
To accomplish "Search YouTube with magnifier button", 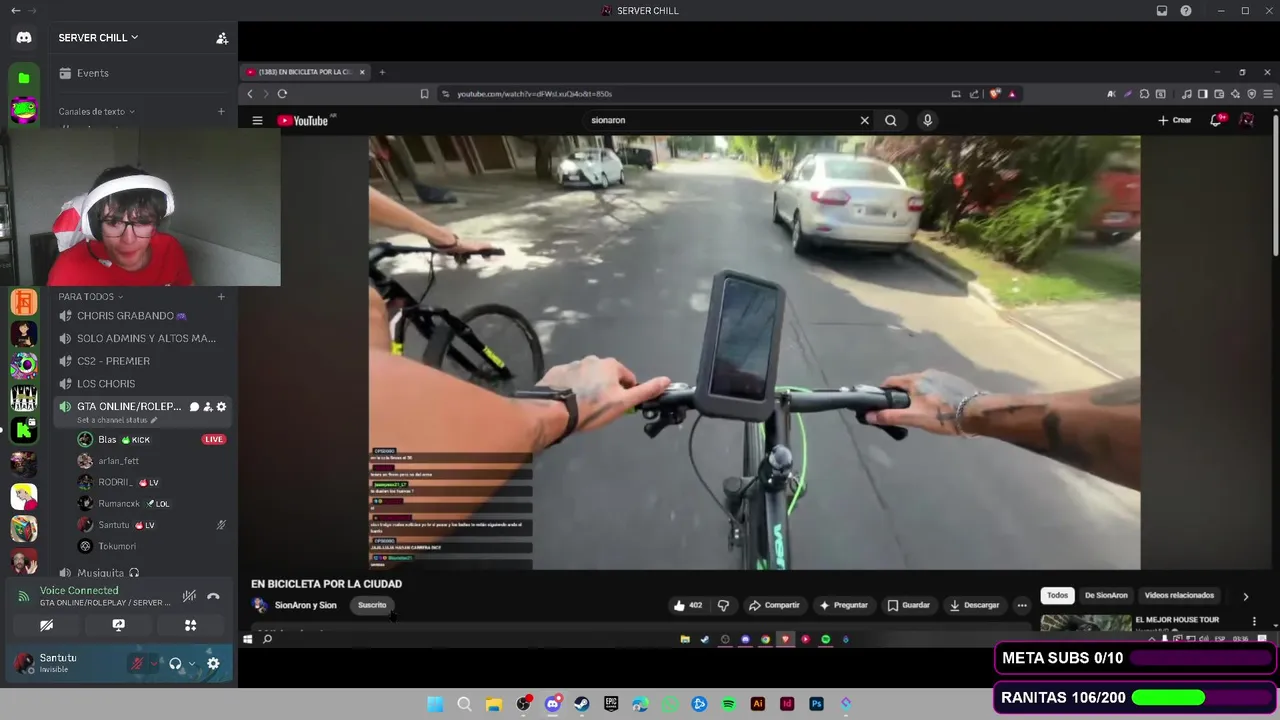I will [x=891, y=121].
